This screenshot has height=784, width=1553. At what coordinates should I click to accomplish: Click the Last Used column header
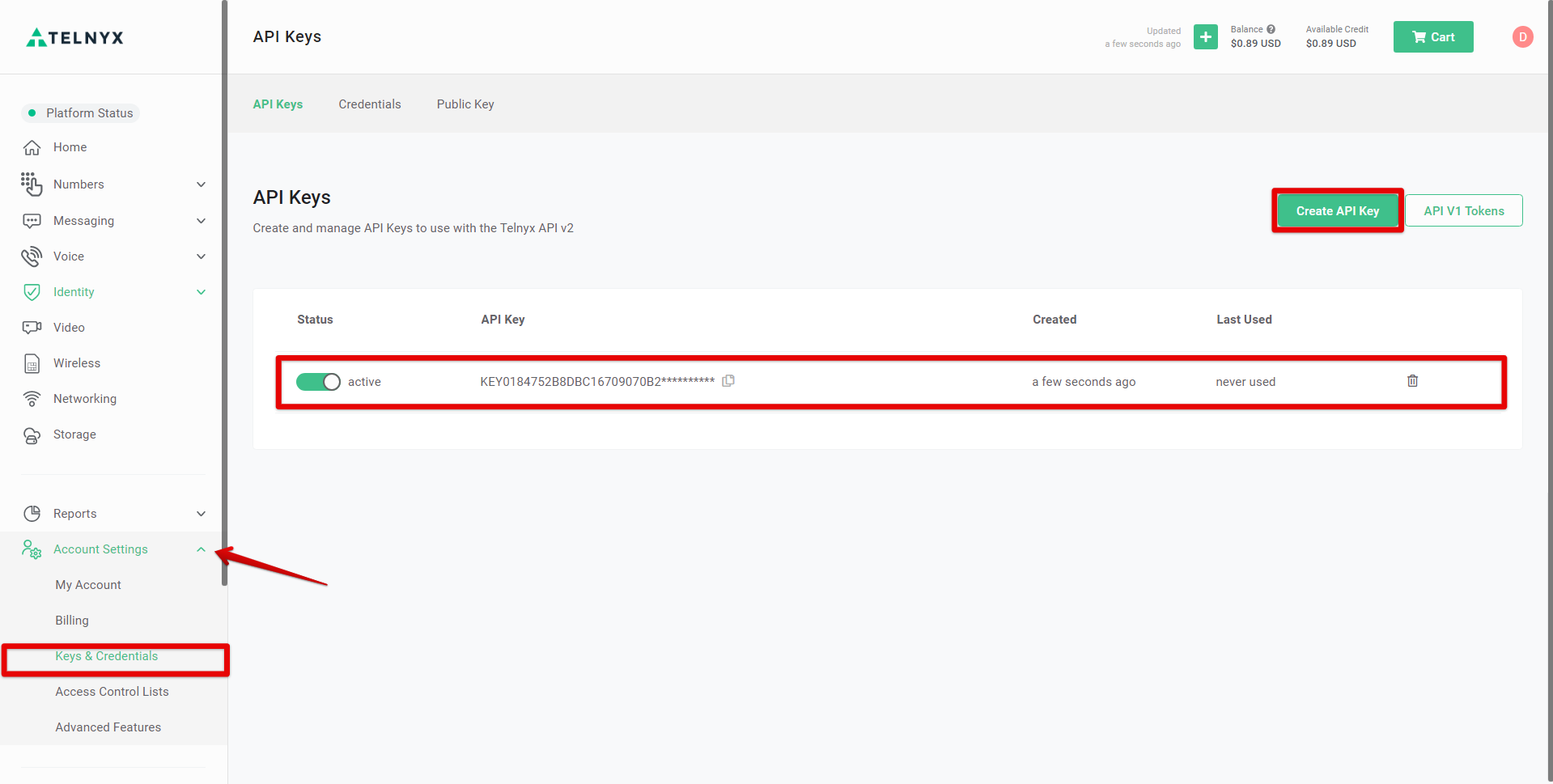coord(1244,320)
